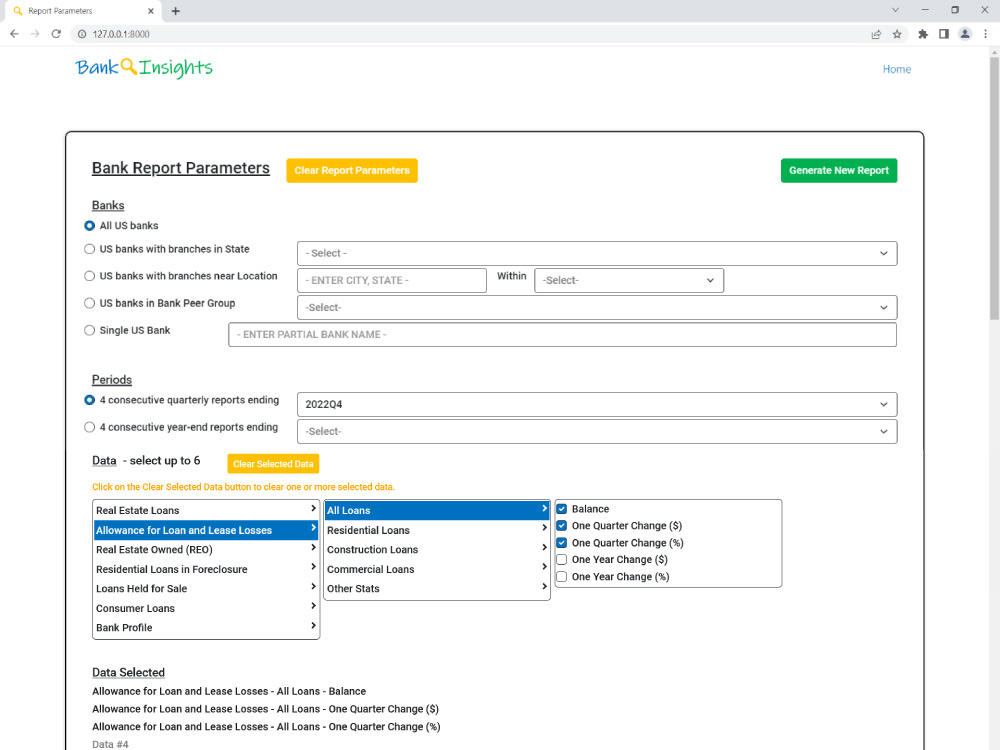Screen dimensions: 1000x750
Task: Go back to the previous browser page
Action: (14, 34)
